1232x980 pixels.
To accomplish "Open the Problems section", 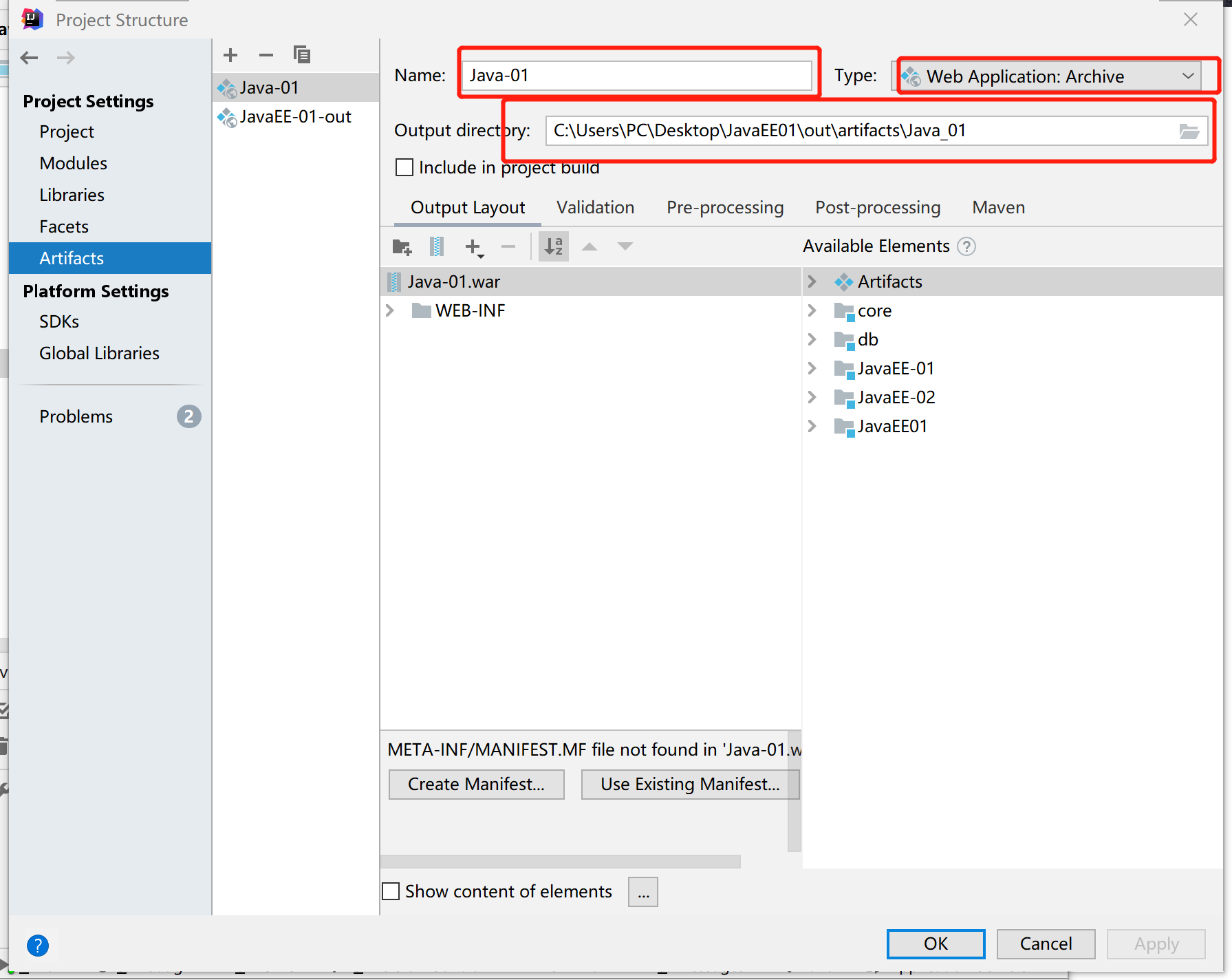I will click(76, 416).
